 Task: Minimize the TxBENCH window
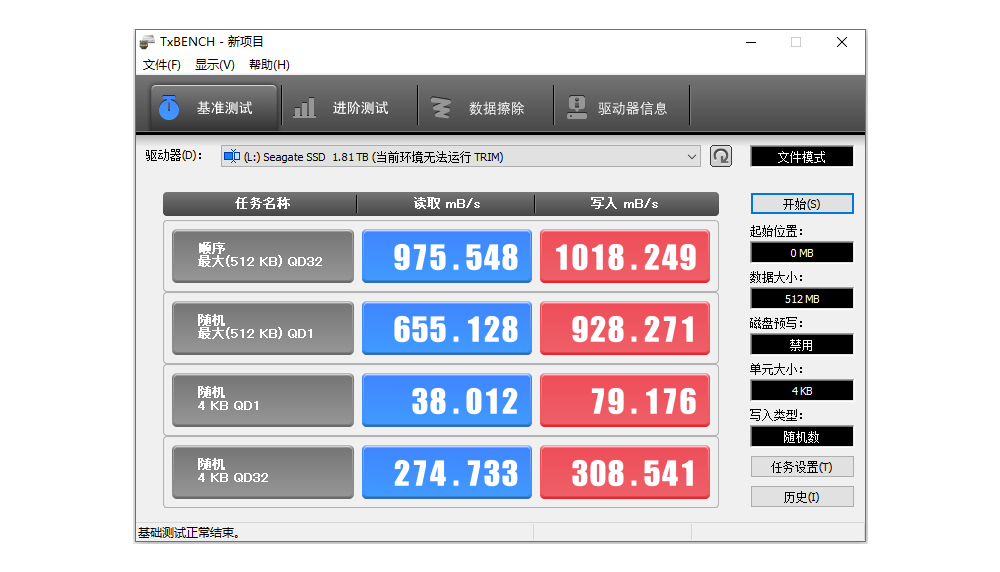(x=751, y=42)
